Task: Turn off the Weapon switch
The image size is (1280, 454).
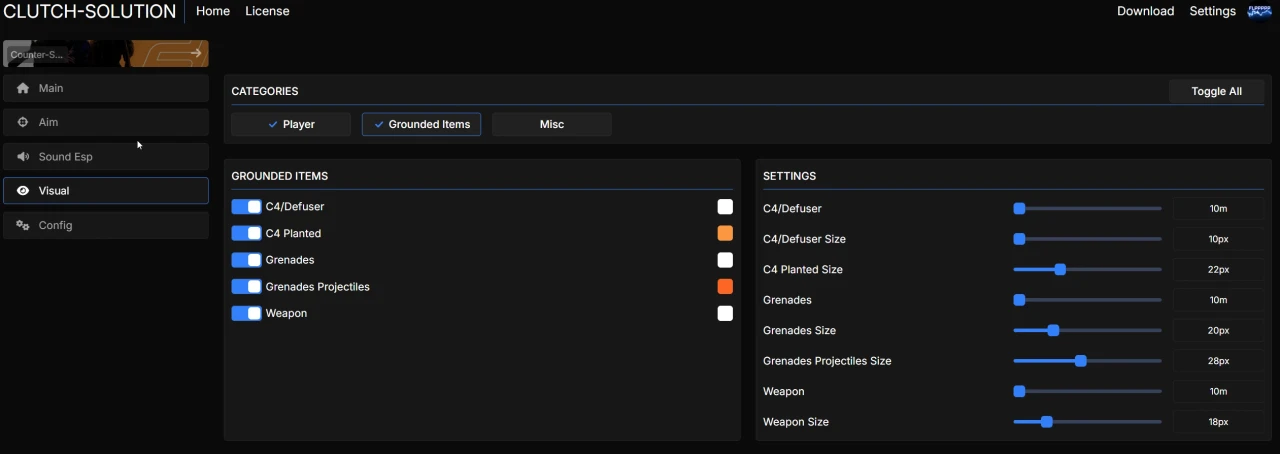Action: [x=246, y=313]
